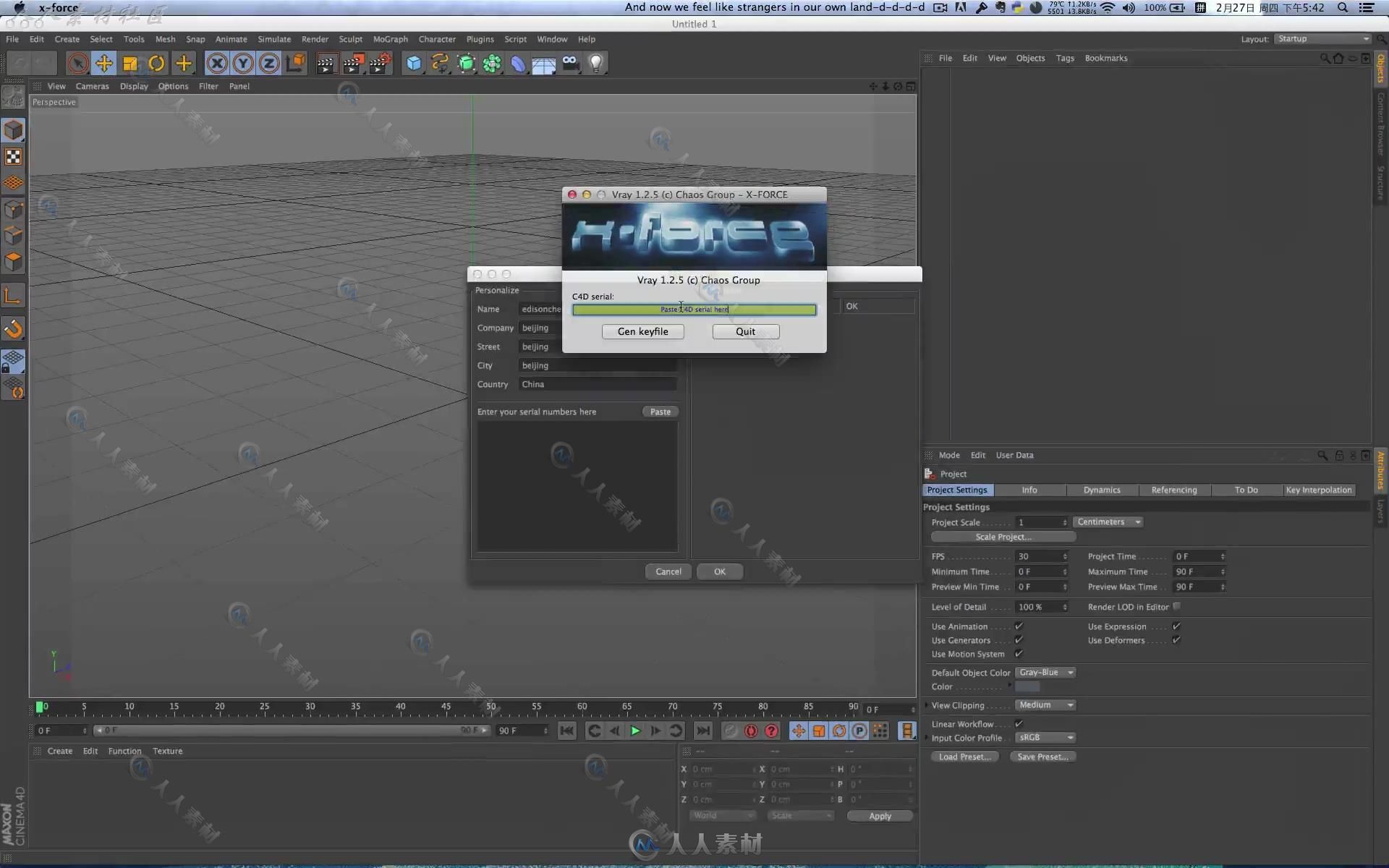This screenshot has height=868, width=1389.
Task: Open the Simulate menu
Action: (274, 39)
